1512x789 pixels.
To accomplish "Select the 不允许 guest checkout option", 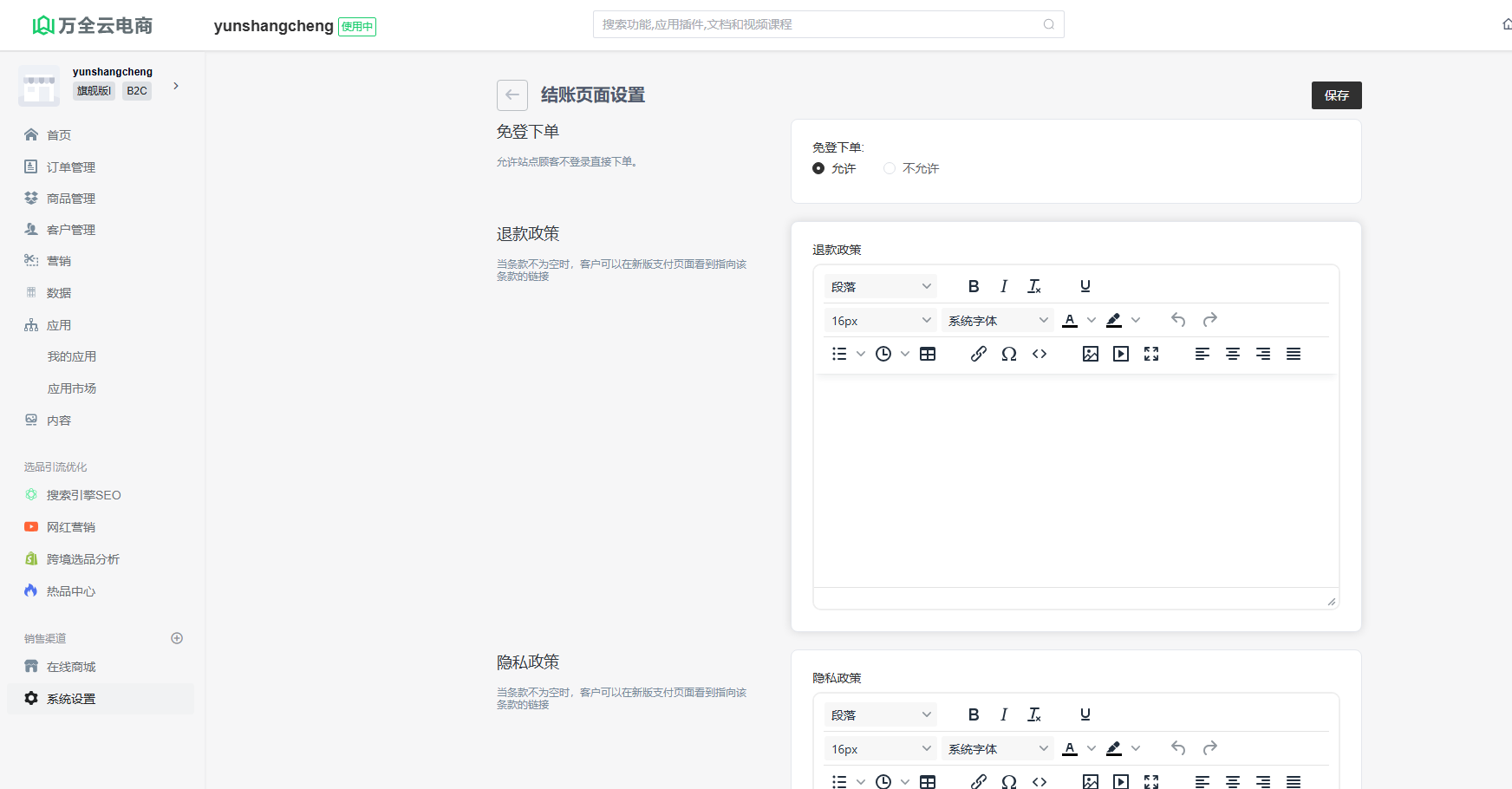I will [890, 168].
